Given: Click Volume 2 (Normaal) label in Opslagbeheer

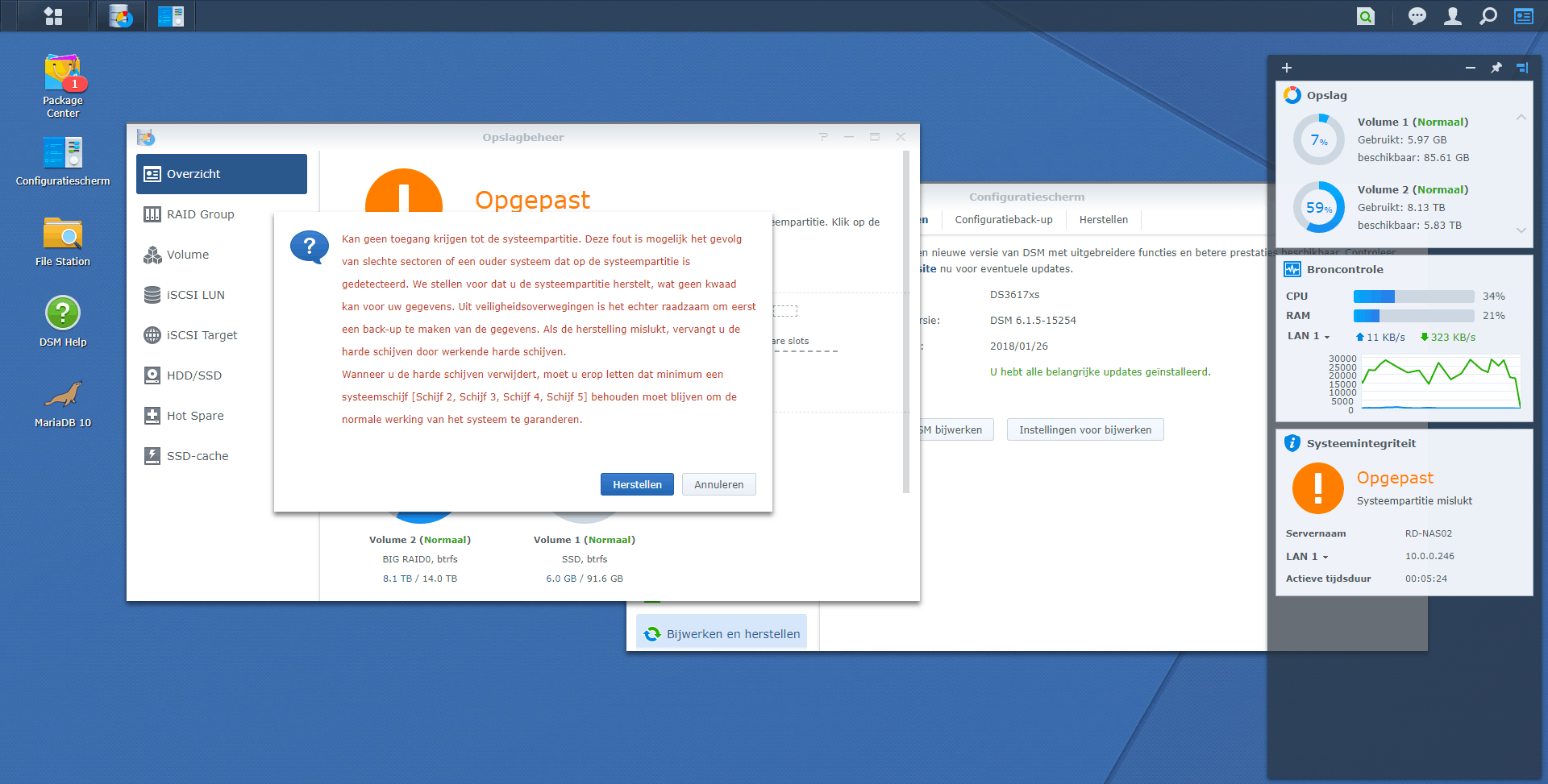Looking at the screenshot, I should click(420, 540).
